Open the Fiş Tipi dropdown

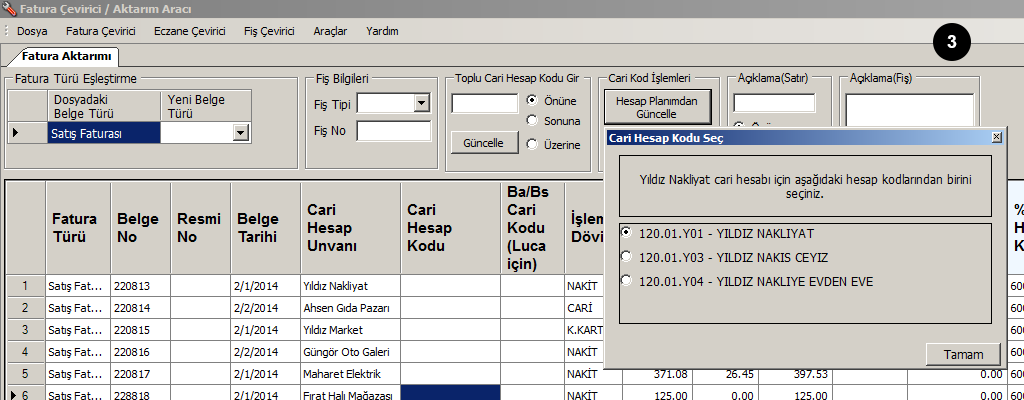click(421, 103)
